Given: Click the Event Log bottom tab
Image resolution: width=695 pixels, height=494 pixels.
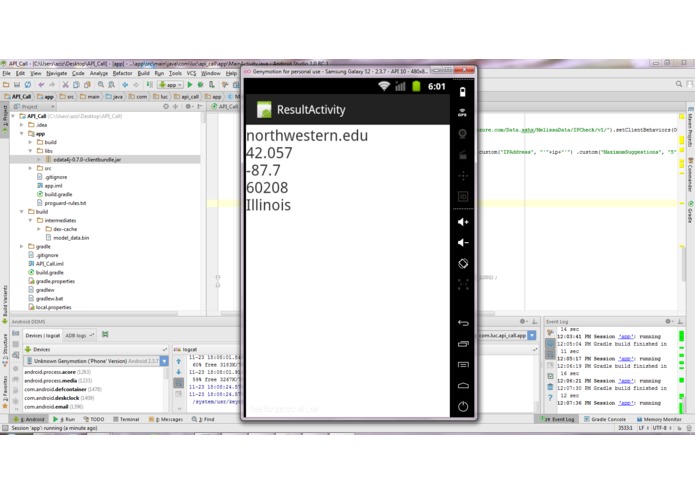Looking at the screenshot, I should click(557, 419).
